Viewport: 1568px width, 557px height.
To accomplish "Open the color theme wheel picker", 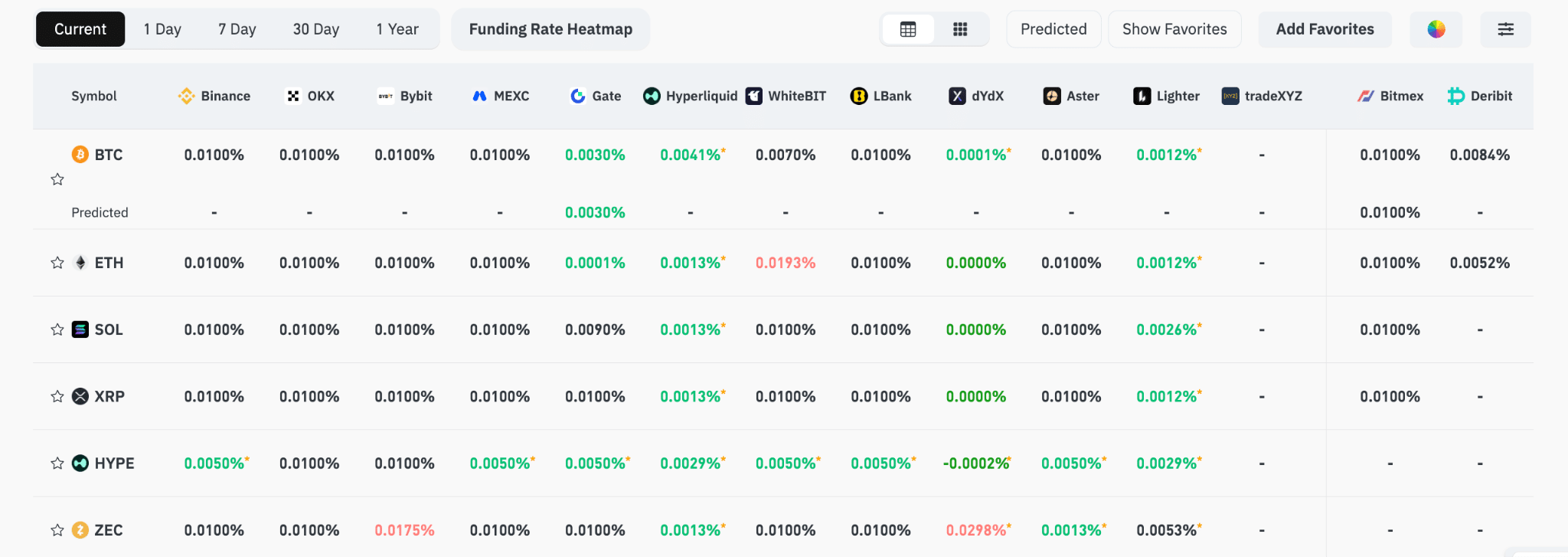I will tap(1436, 29).
